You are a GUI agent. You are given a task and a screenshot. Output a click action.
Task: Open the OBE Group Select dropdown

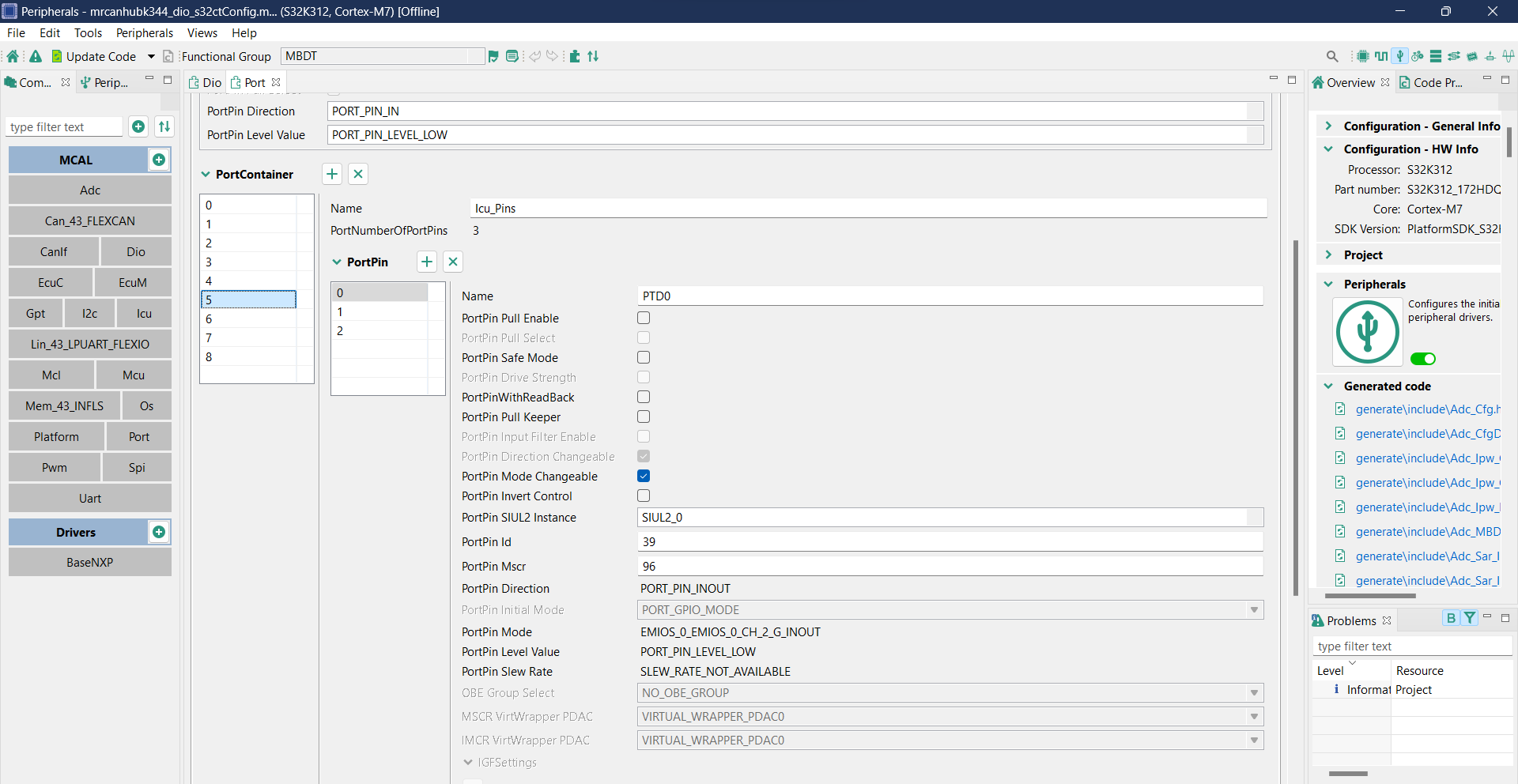1254,692
